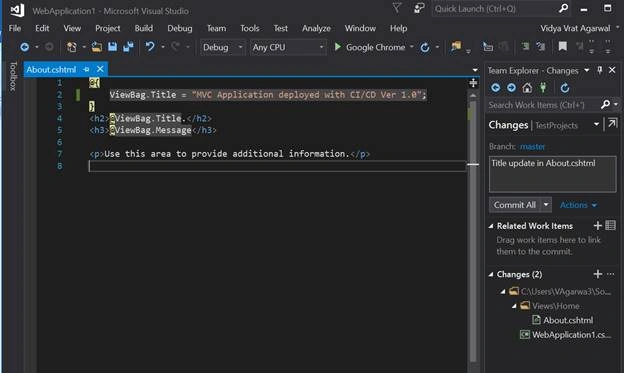Go back in Team Explorer
Viewport: 624px width, 373px height.
click(495, 88)
